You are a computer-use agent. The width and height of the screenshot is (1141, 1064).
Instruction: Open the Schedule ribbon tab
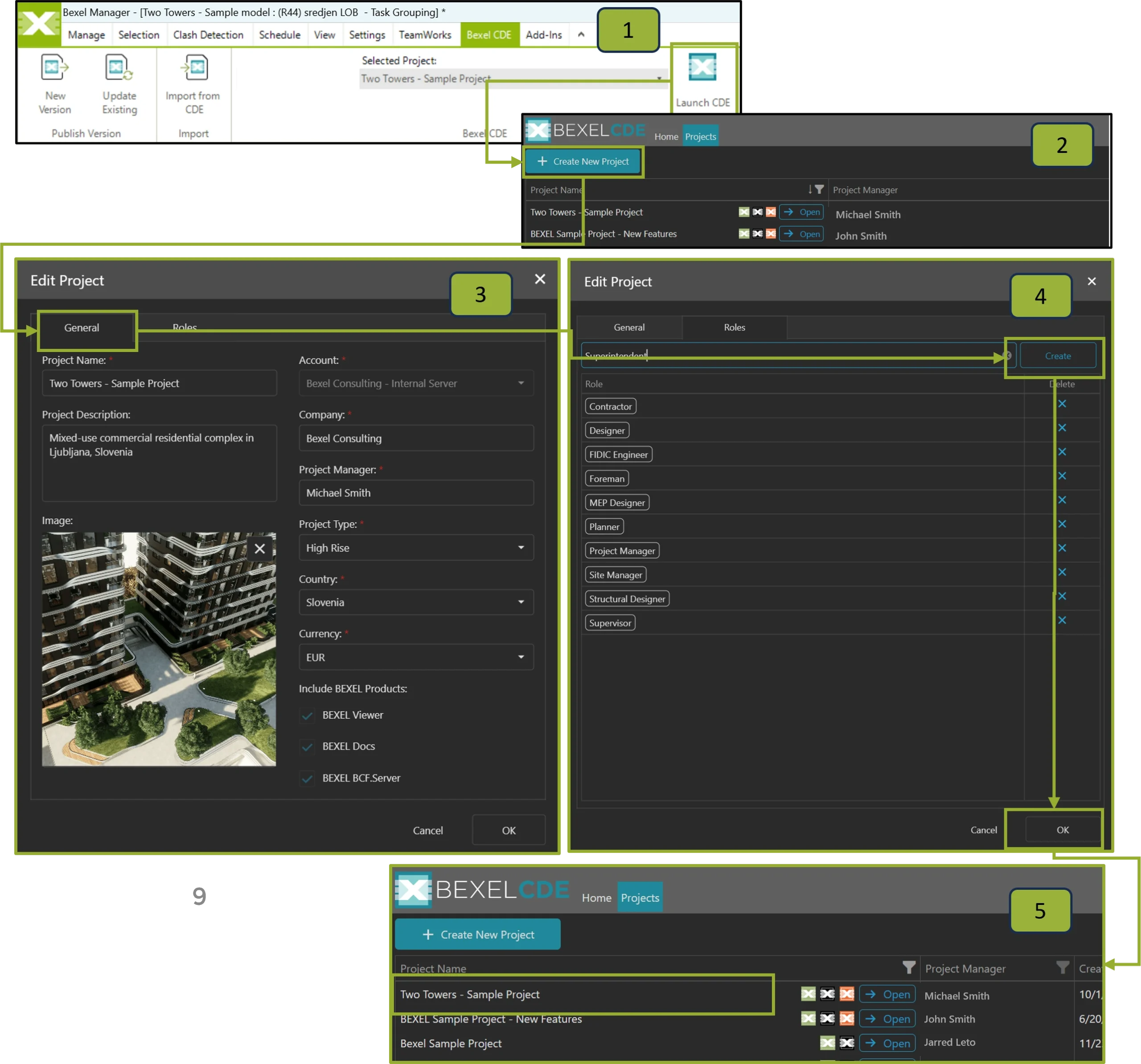pyautogui.click(x=279, y=35)
